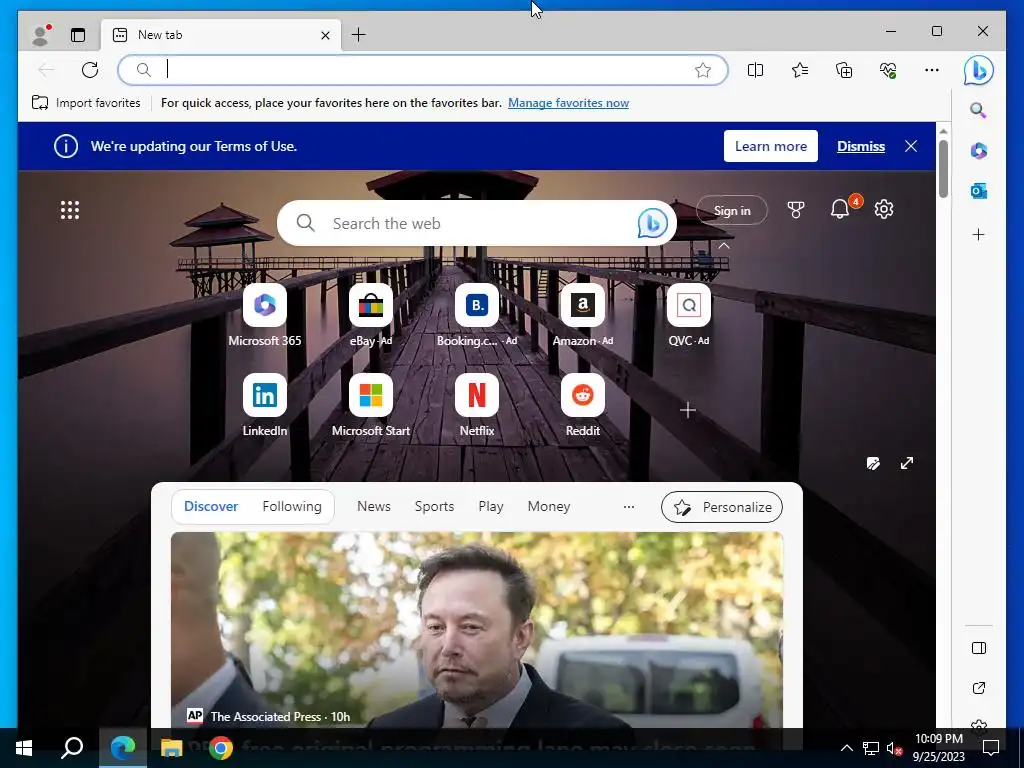Open Windows notification center
Screen dimensions: 1024x768
[x=991, y=748]
